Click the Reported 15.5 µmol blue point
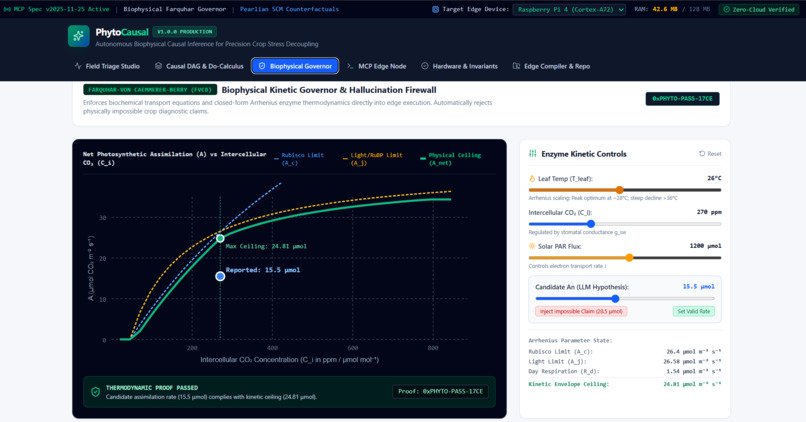The width and height of the screenshot is (806, 422). [x=220, y=276]
